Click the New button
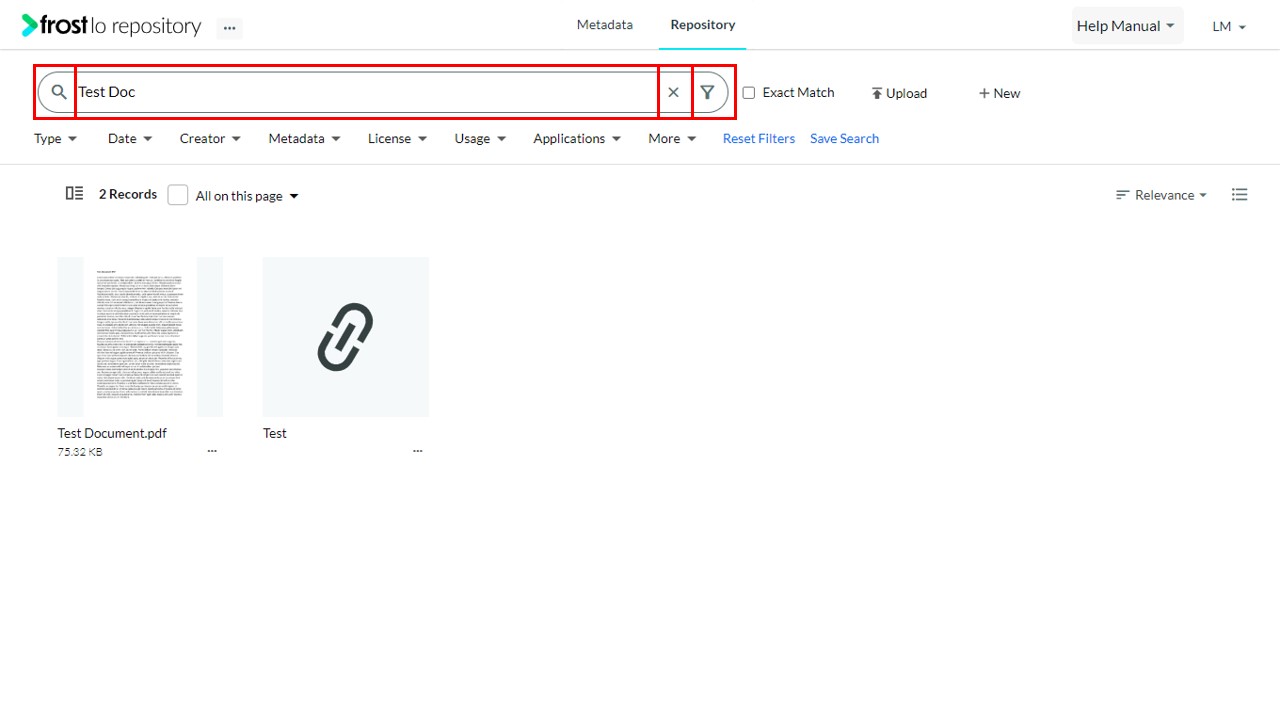 click(999, 93)
